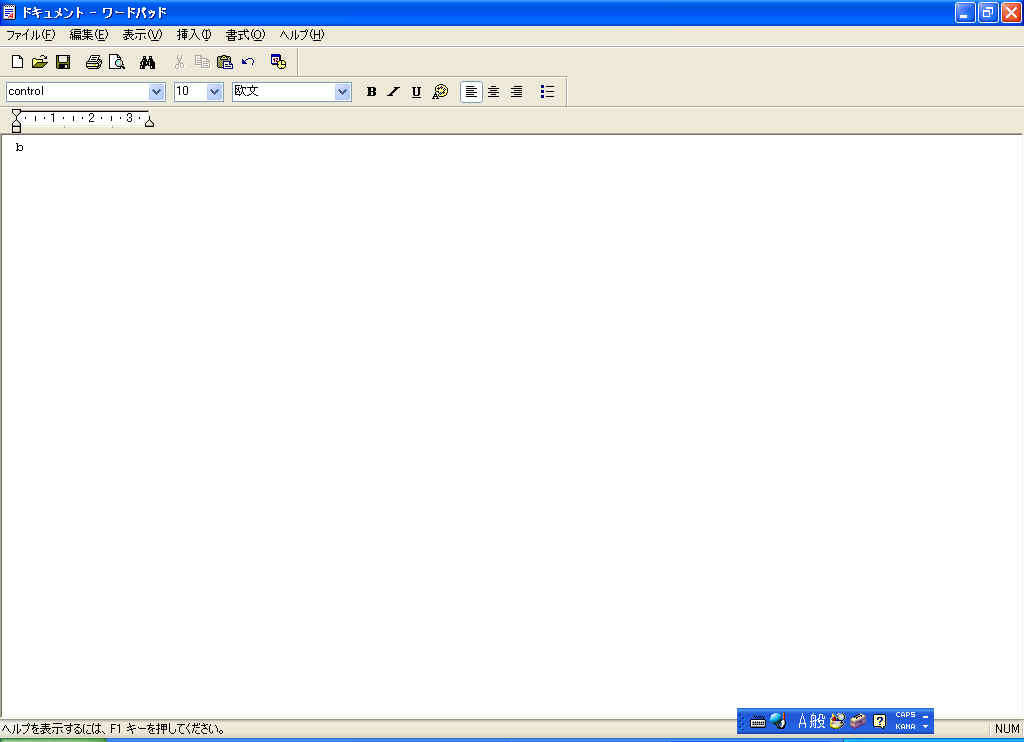
Task: Minimize the WordPad window
Action: coord(965,12)
